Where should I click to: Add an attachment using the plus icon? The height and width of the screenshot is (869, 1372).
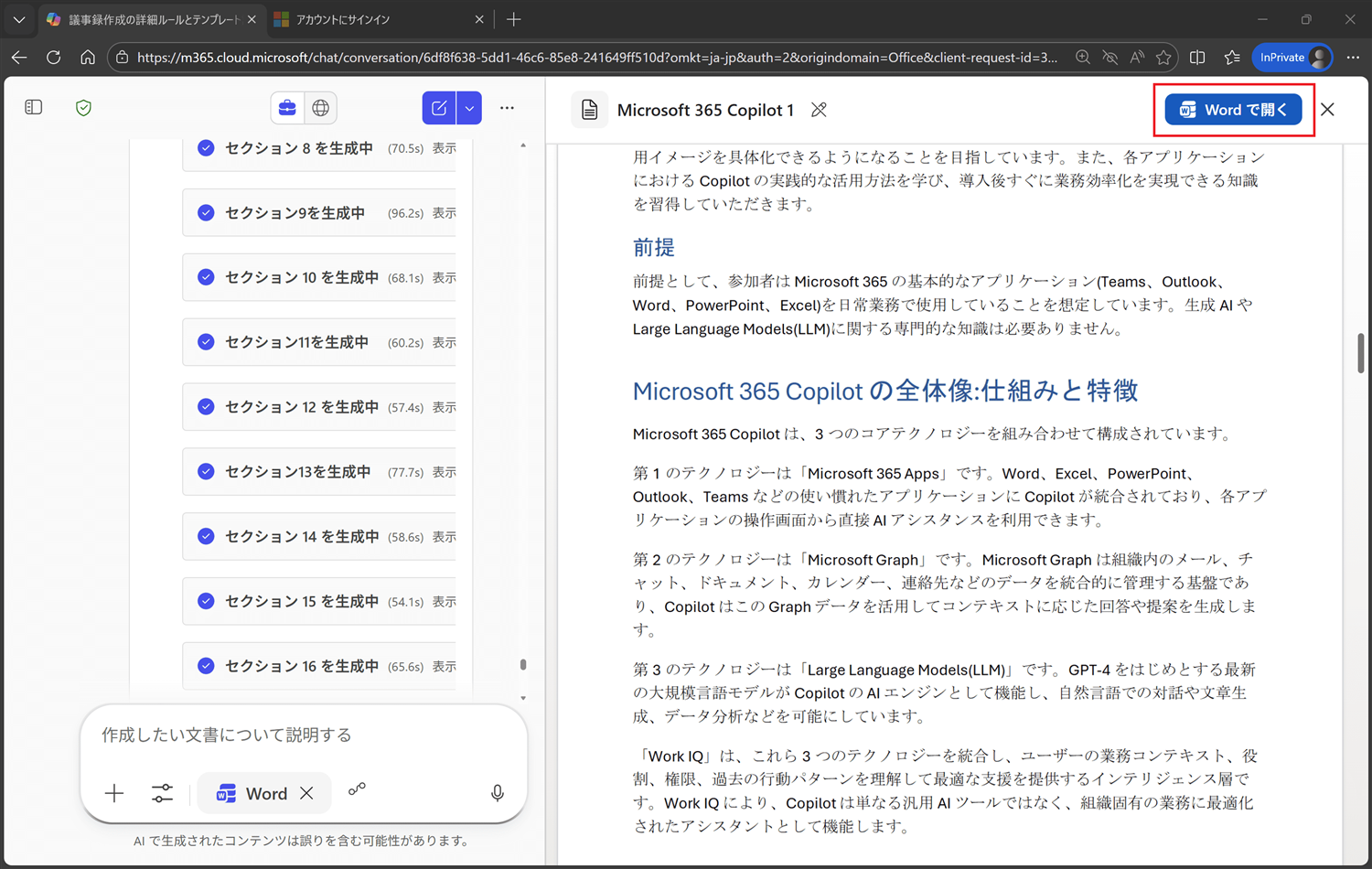(x=113, y=793)
